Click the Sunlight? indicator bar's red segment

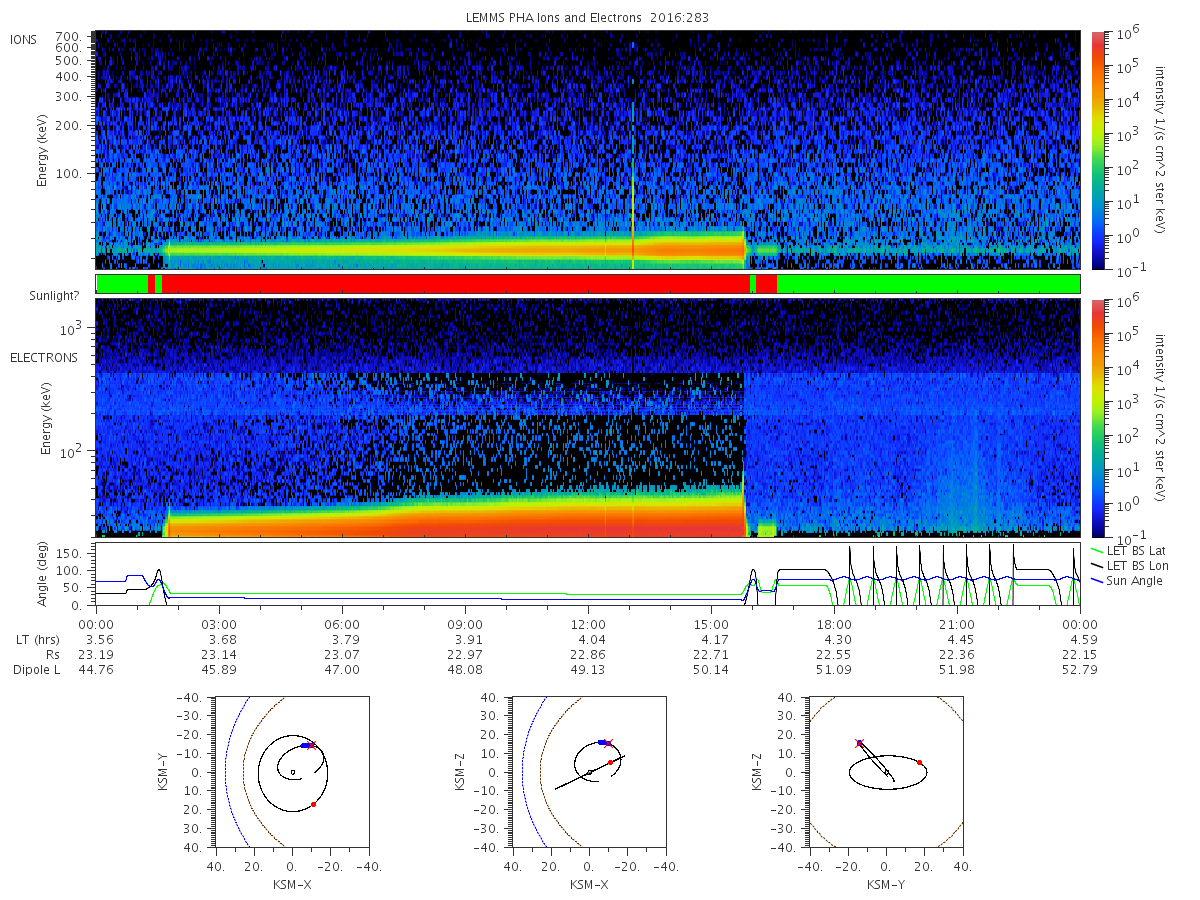coord(455,284)
